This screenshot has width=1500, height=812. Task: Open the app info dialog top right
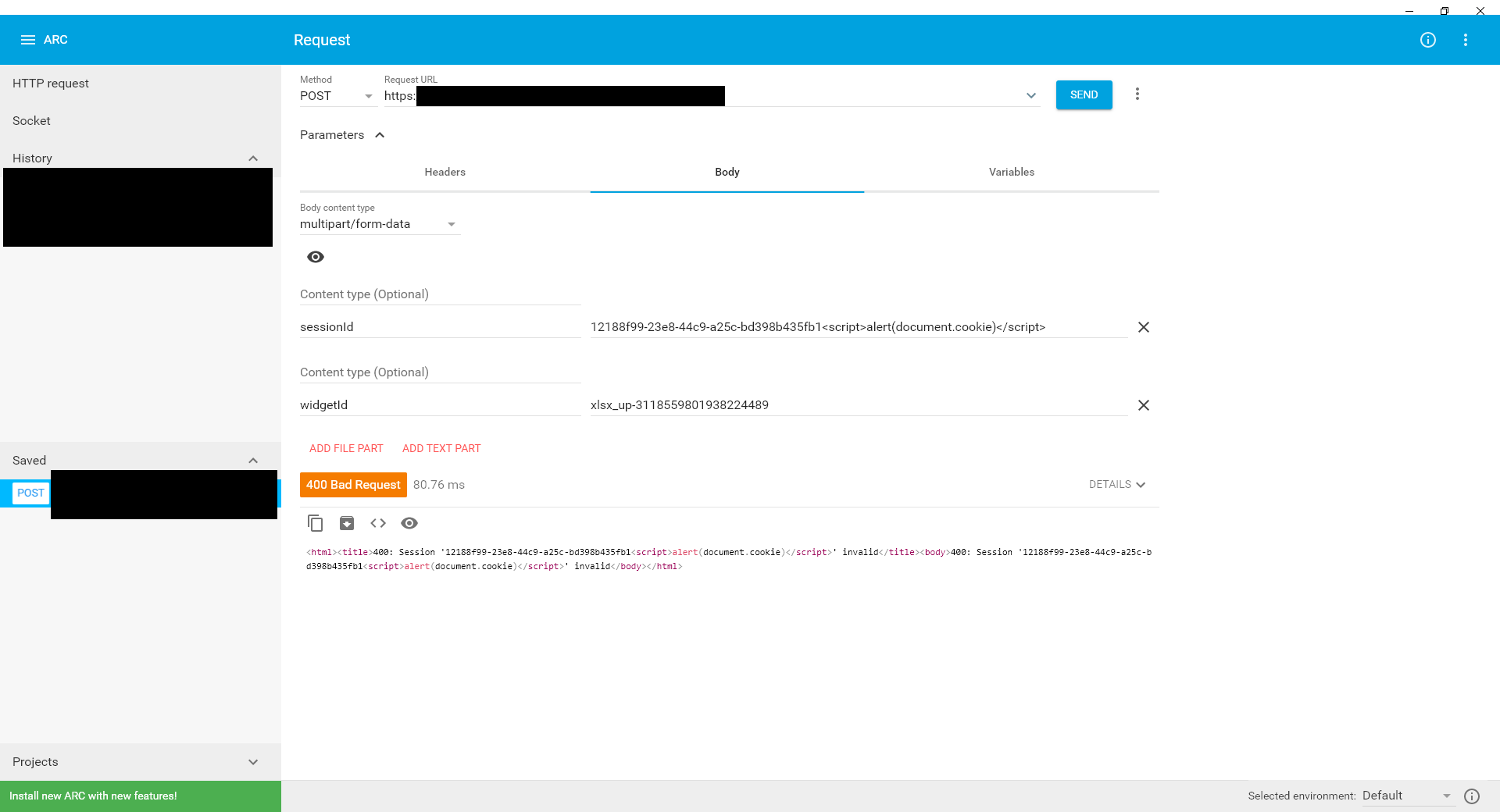coord(1428,40)
